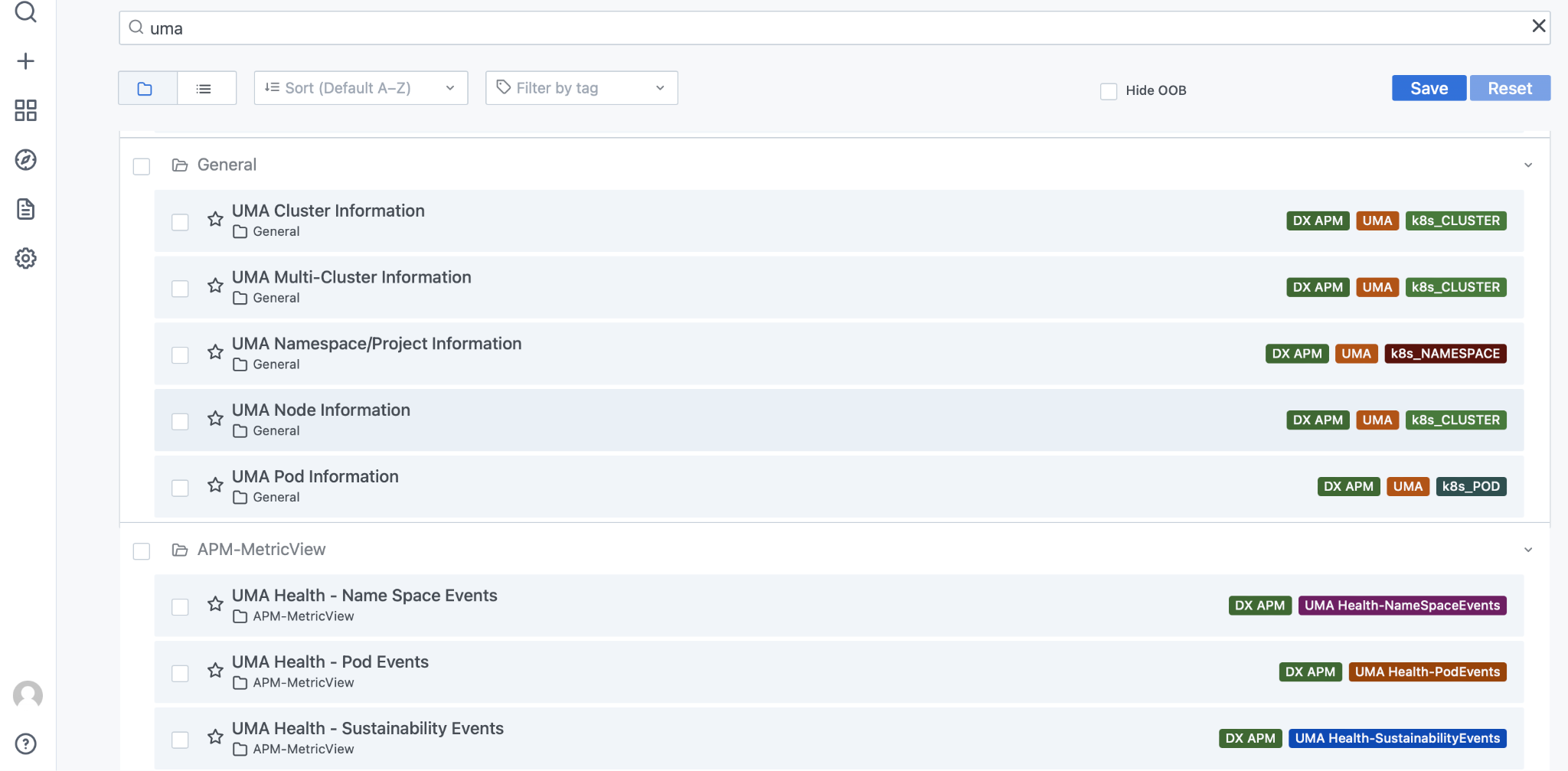Viewport: 1568px width, 771px height.
Task: Open the search panel in the sidebar
Action: click(x=26, y=12)
